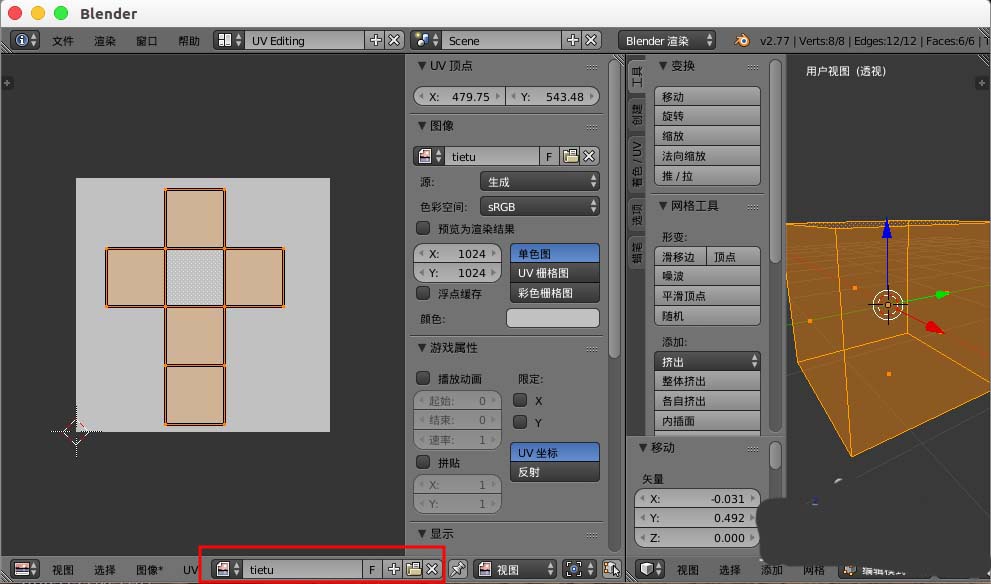Open the sRGB 色彩空间 dropdown
Viewport: 991px width, 584px height.
[x=540, y=205]
